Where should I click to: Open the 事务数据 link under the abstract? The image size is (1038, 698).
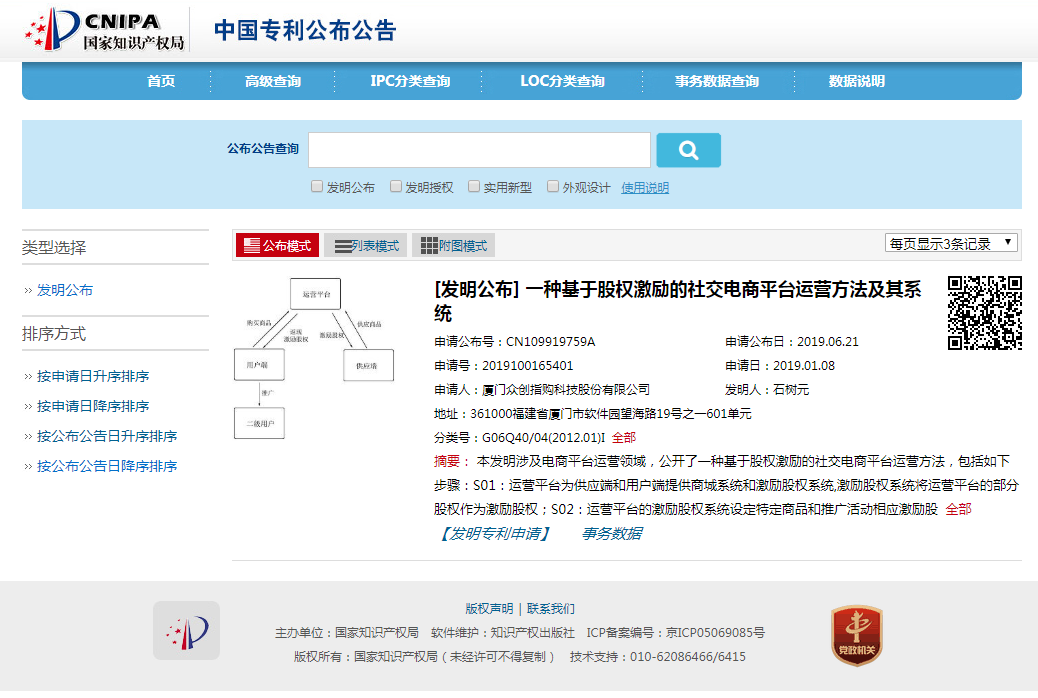point(612,534)
